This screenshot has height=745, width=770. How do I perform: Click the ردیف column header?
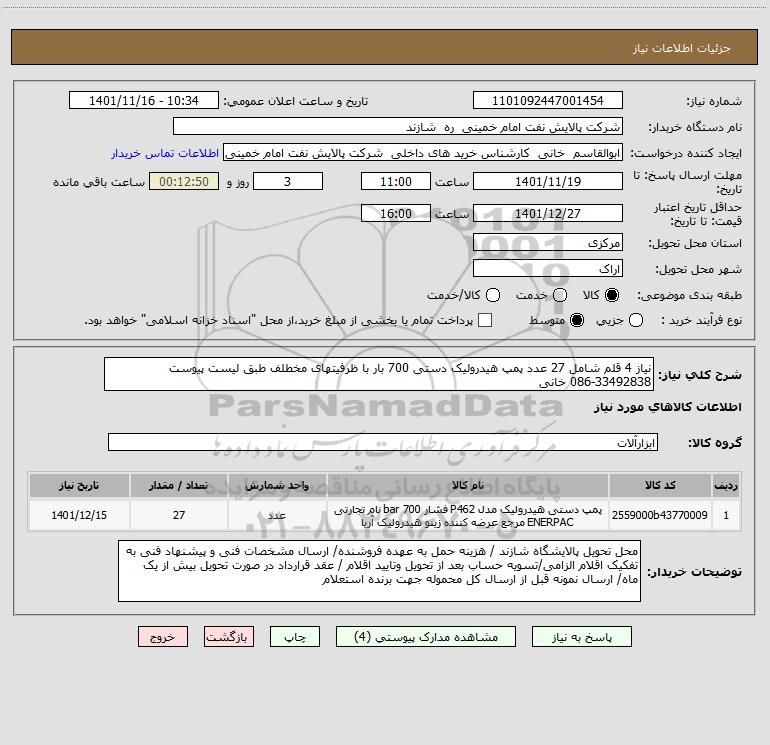pos(726,485)
